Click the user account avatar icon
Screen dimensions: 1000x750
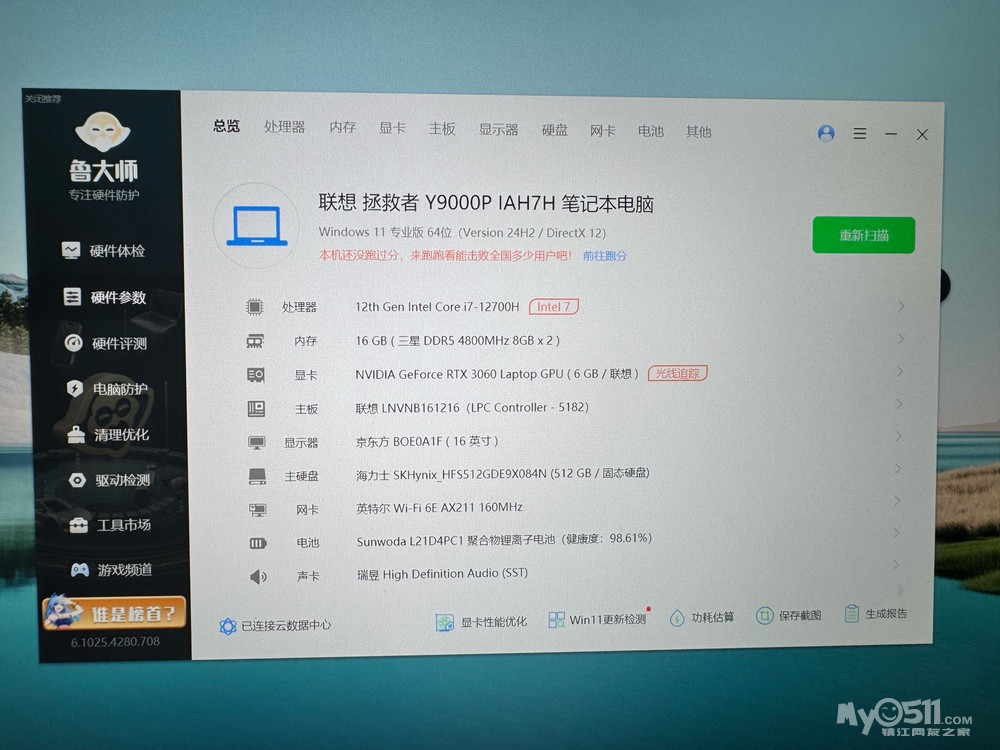pos(826,133)
